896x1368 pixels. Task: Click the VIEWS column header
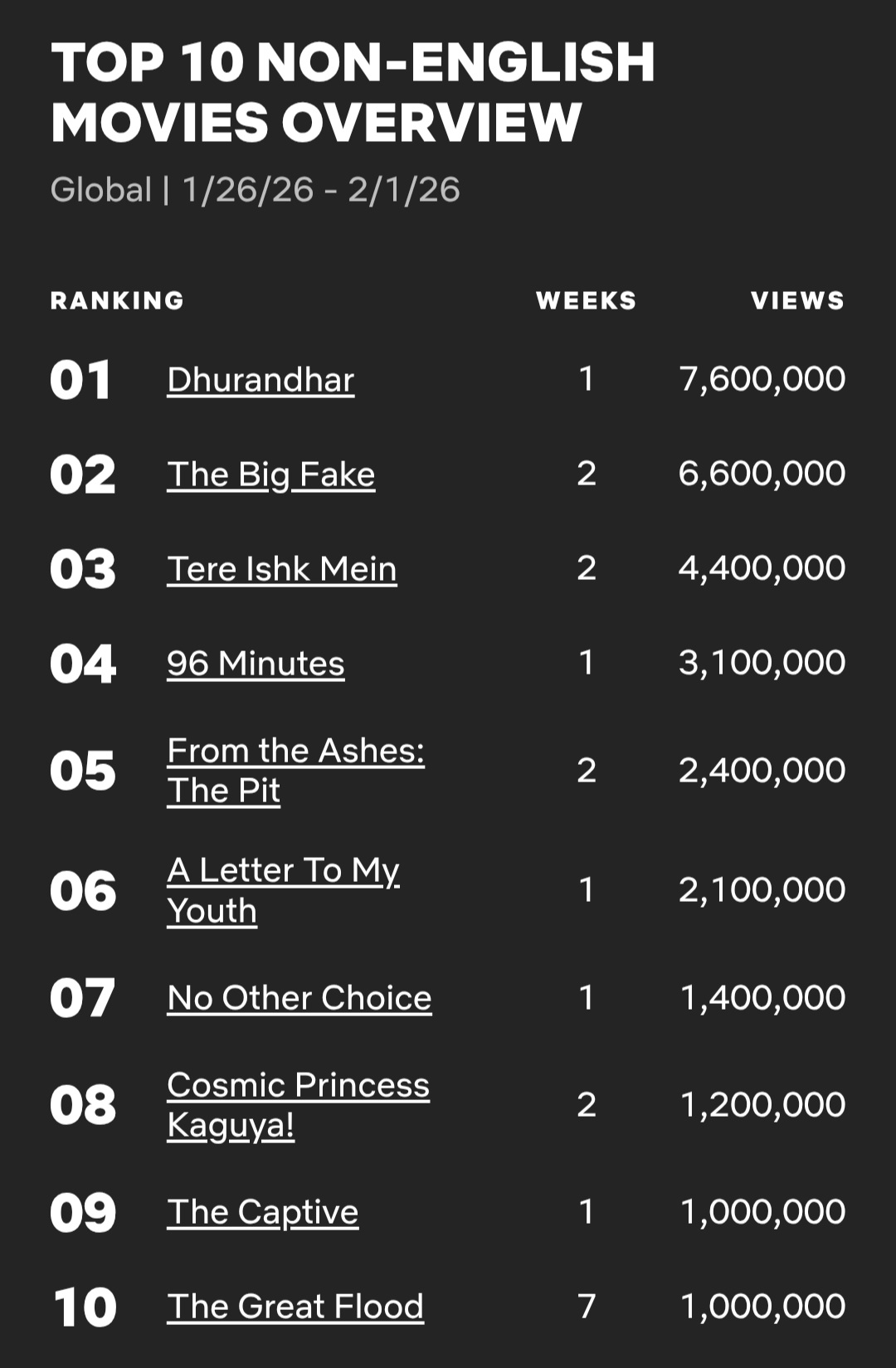pos(797,300)
